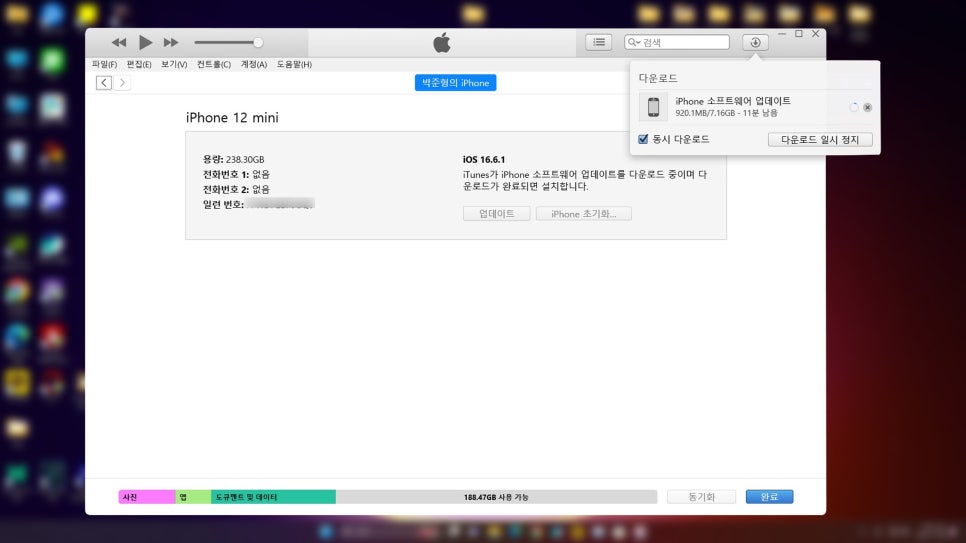The height and width of the screenshot is (543, 966).
Task: Click the 용량: 238.30GB text
Action: pos(233,160)
